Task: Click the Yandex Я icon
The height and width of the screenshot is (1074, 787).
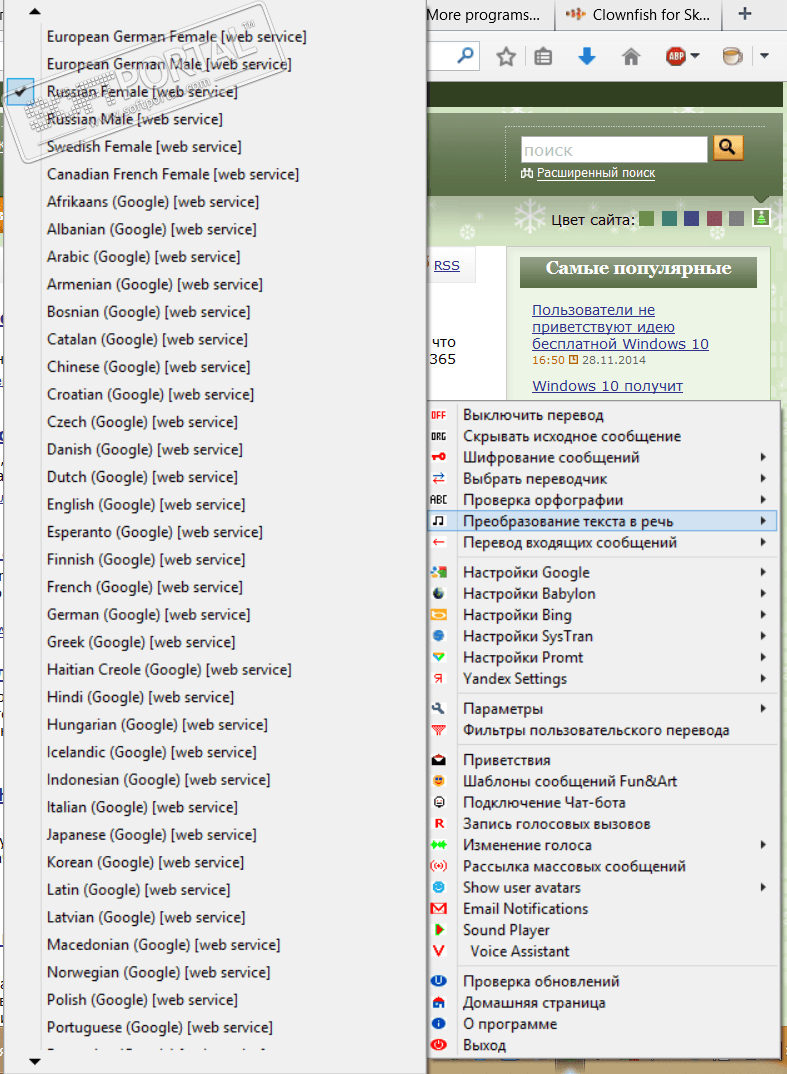Action: 438,679
